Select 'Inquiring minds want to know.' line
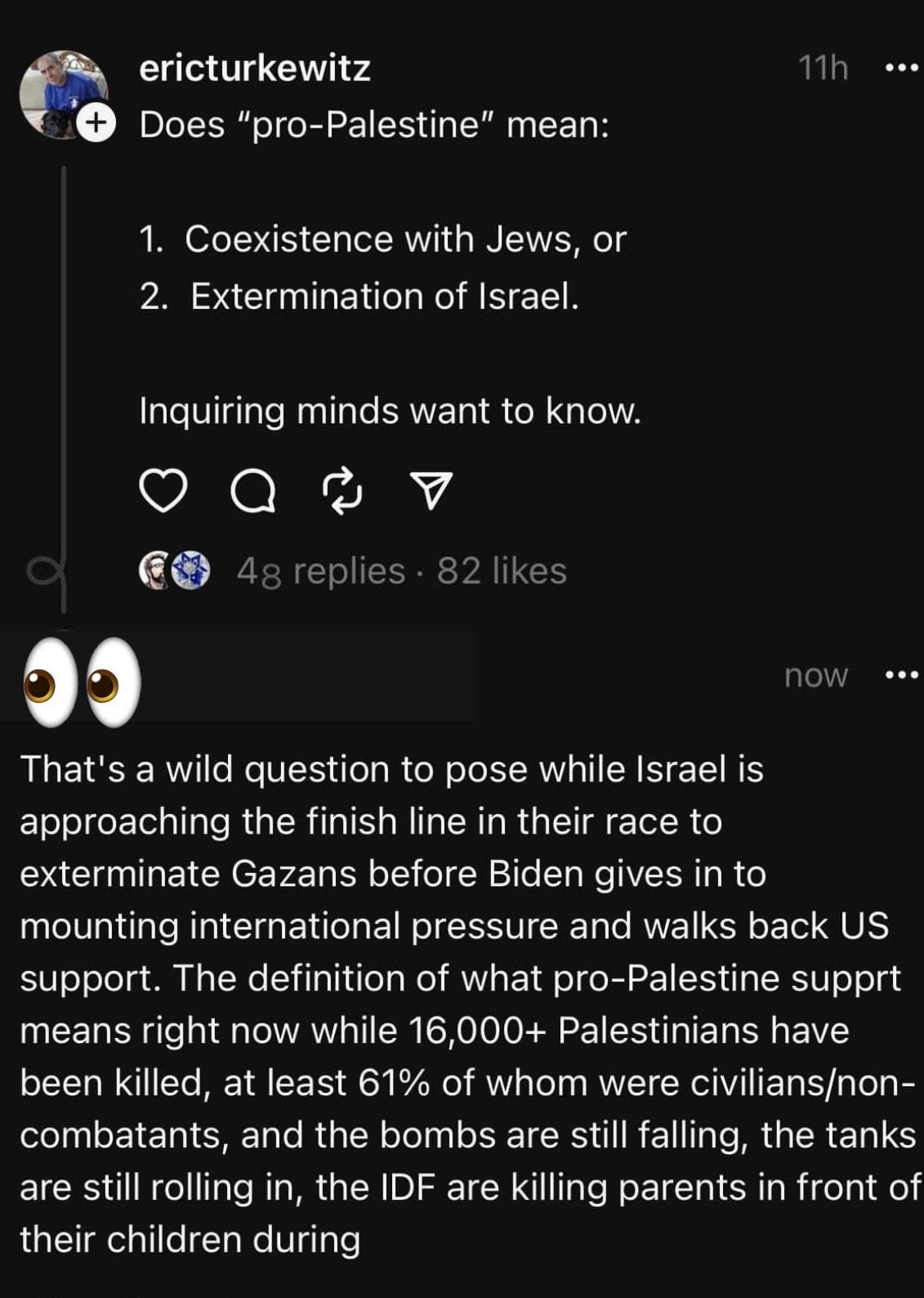924x1298 pixels. click(x=390, y=410)
